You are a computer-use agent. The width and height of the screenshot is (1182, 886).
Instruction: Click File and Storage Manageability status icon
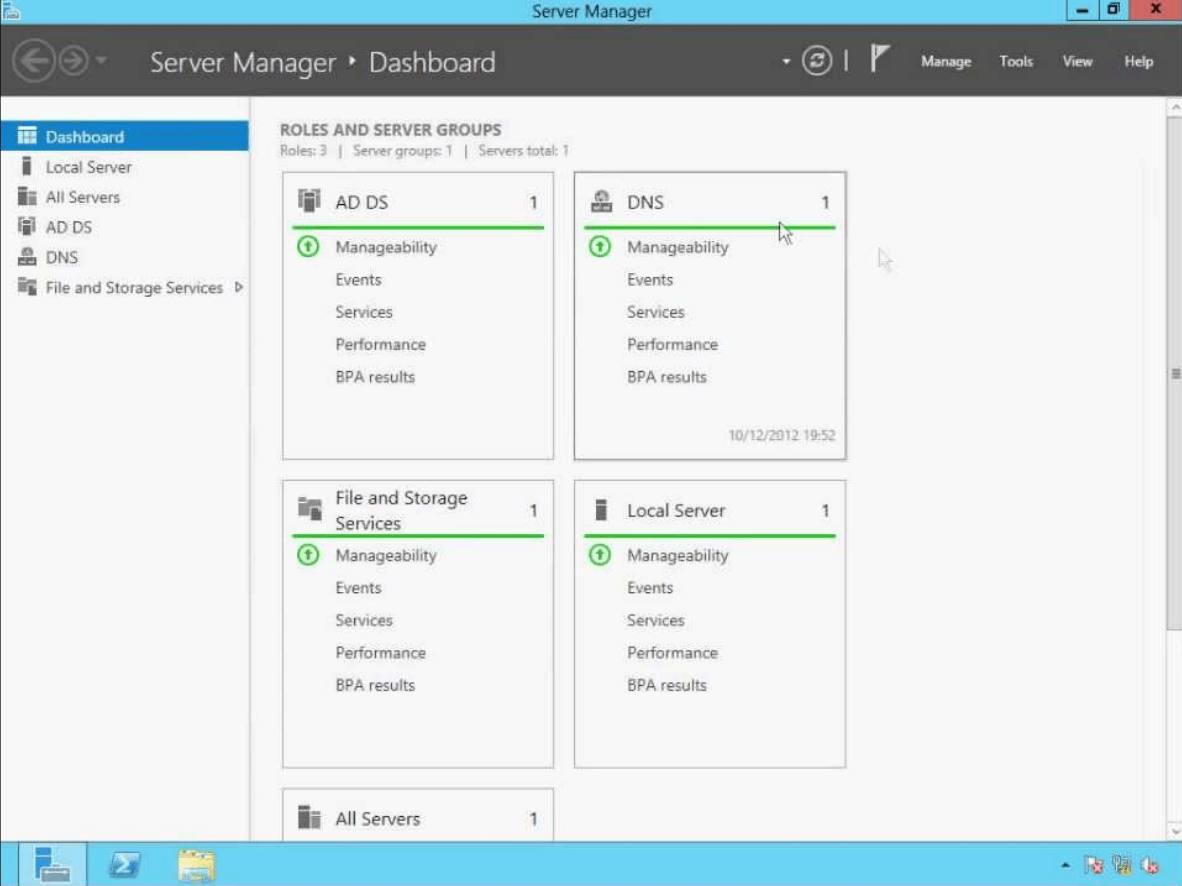pos(308,555)
